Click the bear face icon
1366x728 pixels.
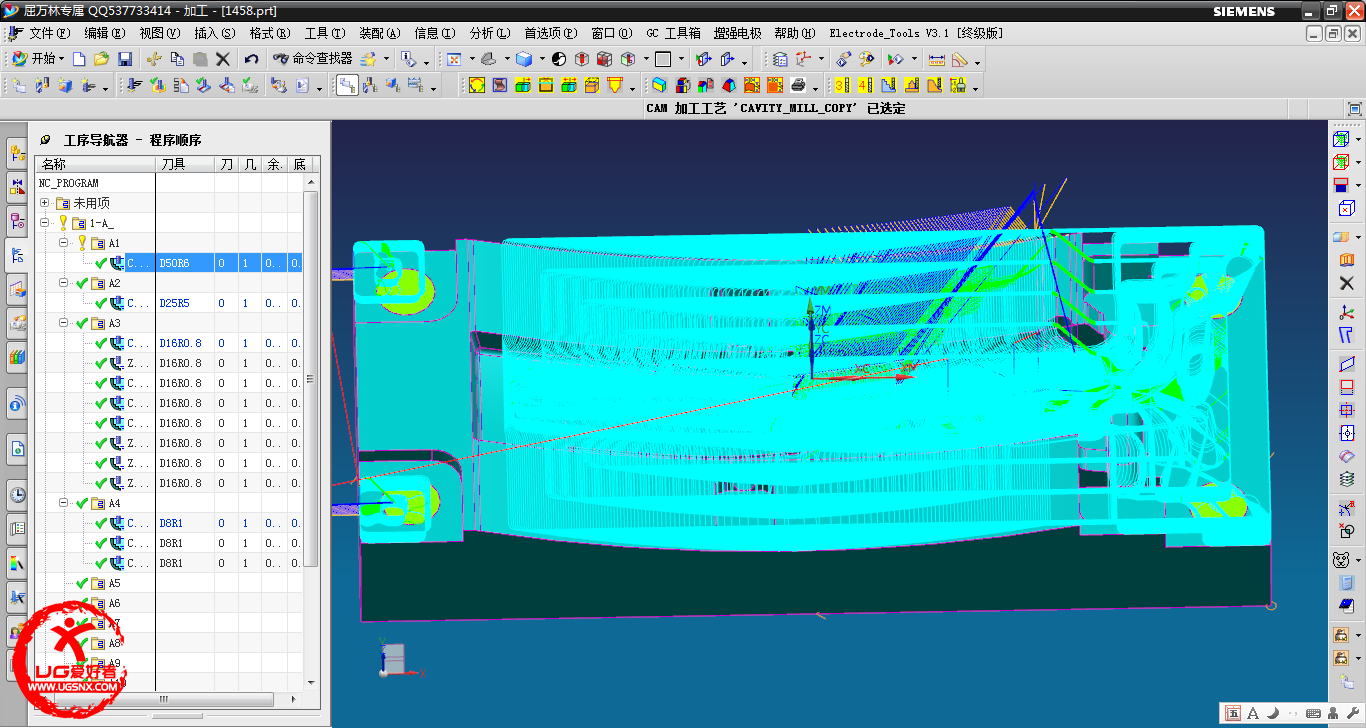(1341, 560)
